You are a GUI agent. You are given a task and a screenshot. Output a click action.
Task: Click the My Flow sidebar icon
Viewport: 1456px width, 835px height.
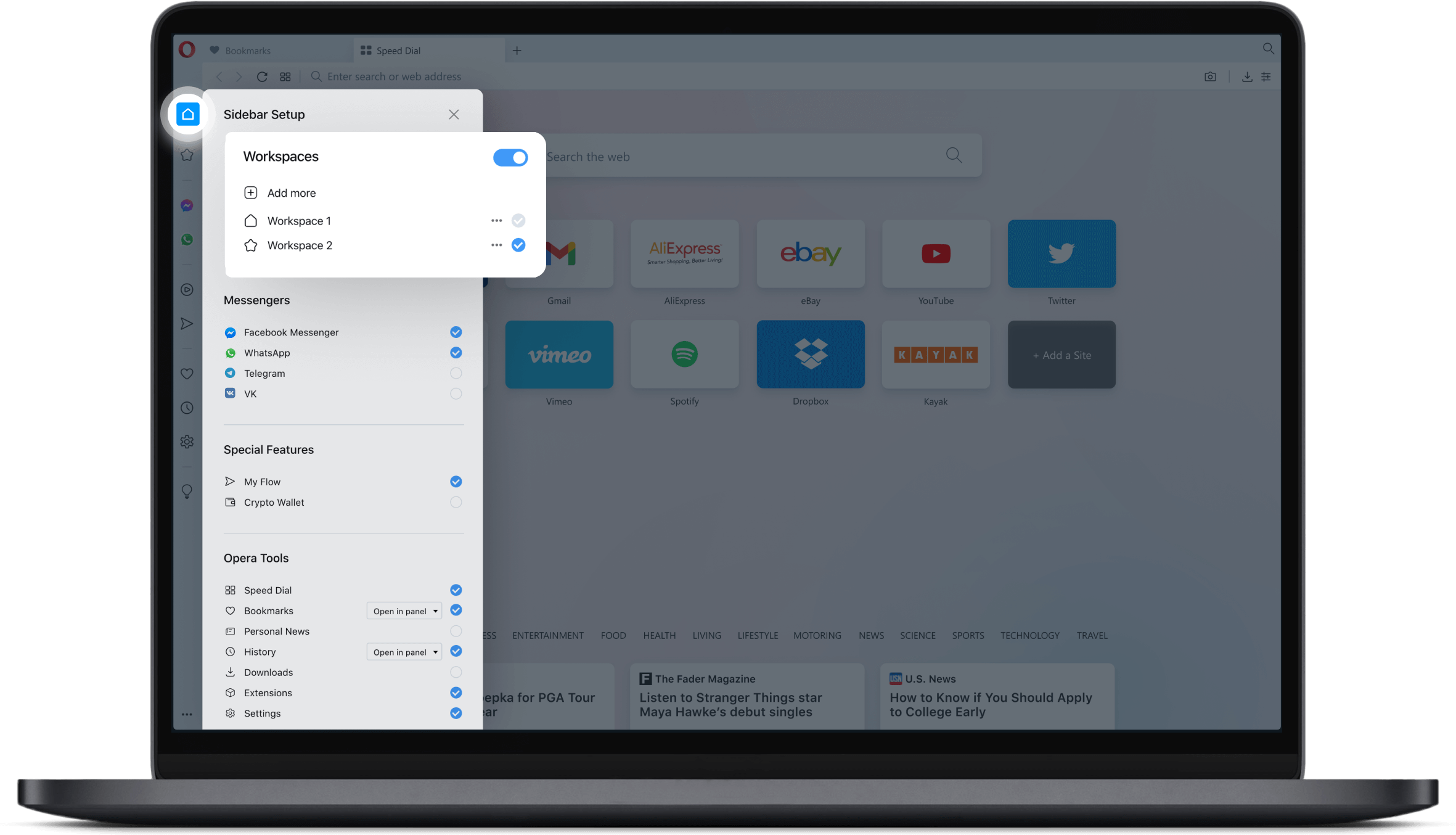click(x=187, y=323)
